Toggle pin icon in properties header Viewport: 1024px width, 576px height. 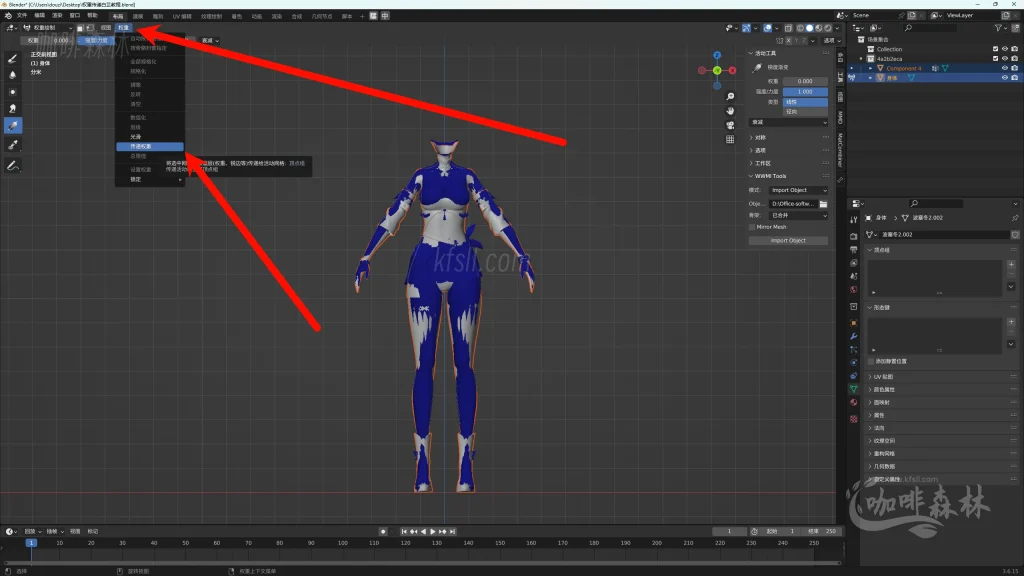[1015, 217]
